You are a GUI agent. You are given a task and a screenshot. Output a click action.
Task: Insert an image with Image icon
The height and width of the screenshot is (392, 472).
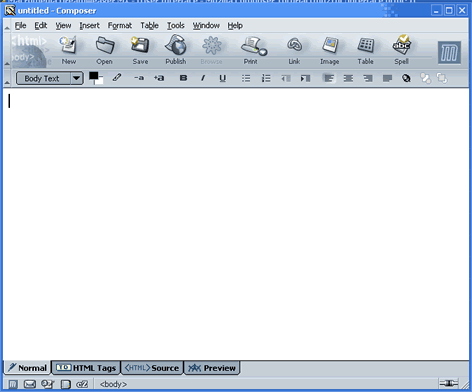coord(330,50)
